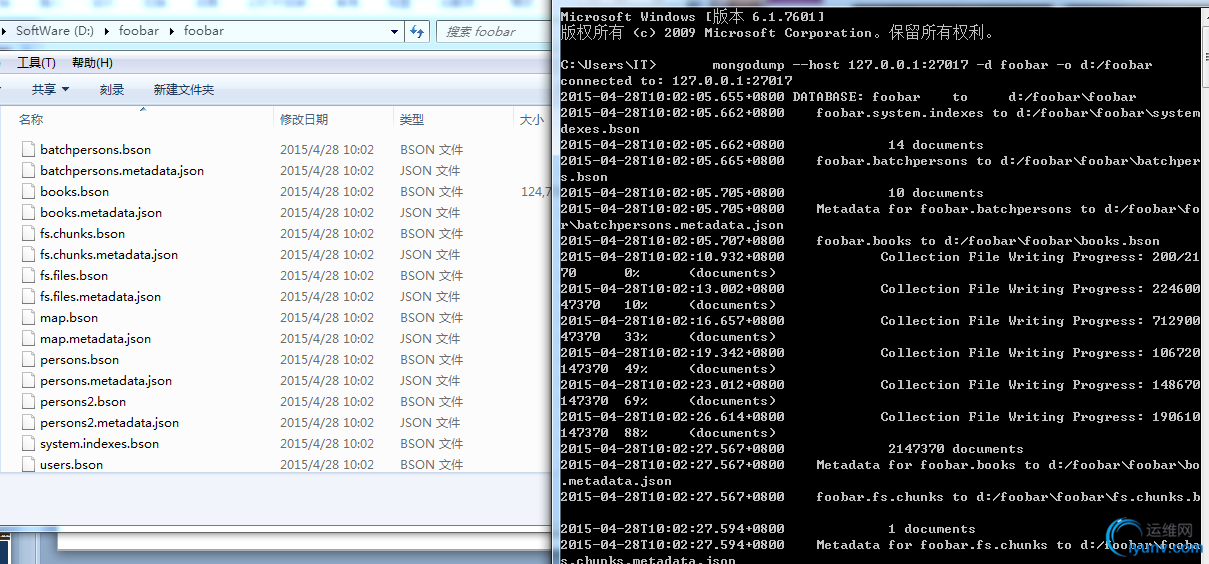Click the JSON 文件 type of persons2.metadata.json
Screen dimensions: 1209x564
click(430, 422)
